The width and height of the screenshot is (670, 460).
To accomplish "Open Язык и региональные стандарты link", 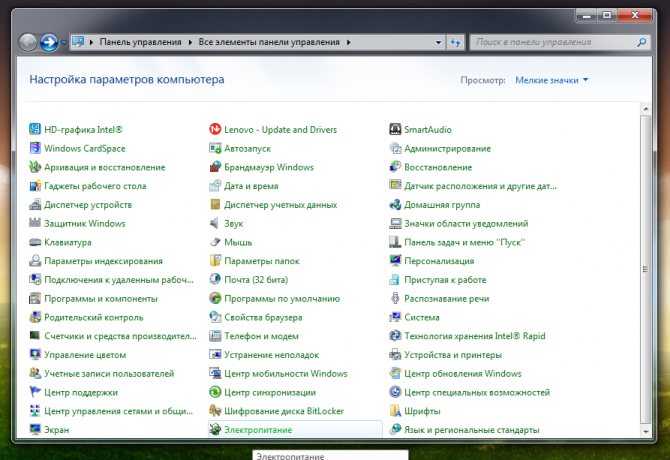I will [472, 430].
